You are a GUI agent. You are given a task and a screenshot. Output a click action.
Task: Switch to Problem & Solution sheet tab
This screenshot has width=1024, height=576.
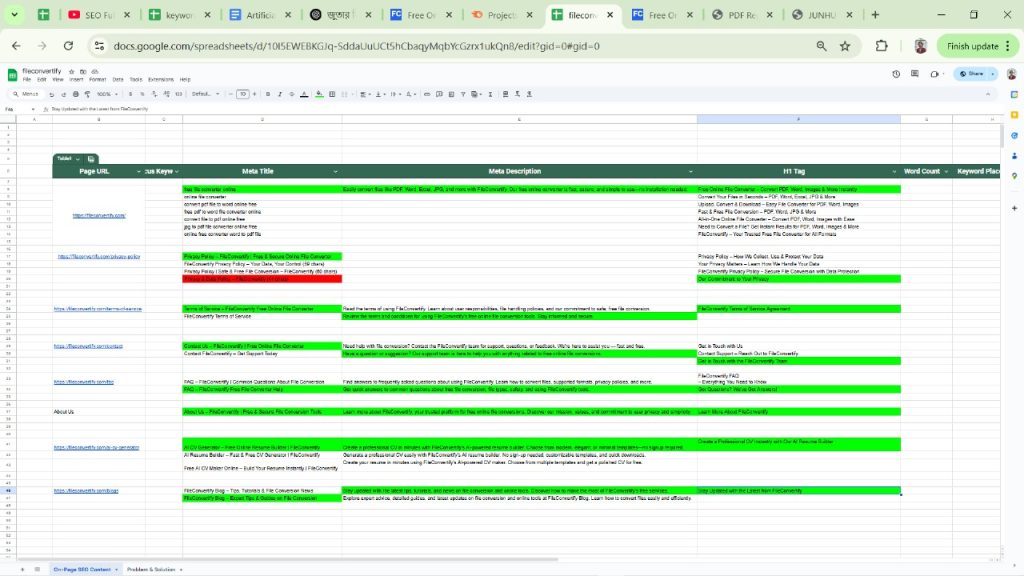[151, 569]
